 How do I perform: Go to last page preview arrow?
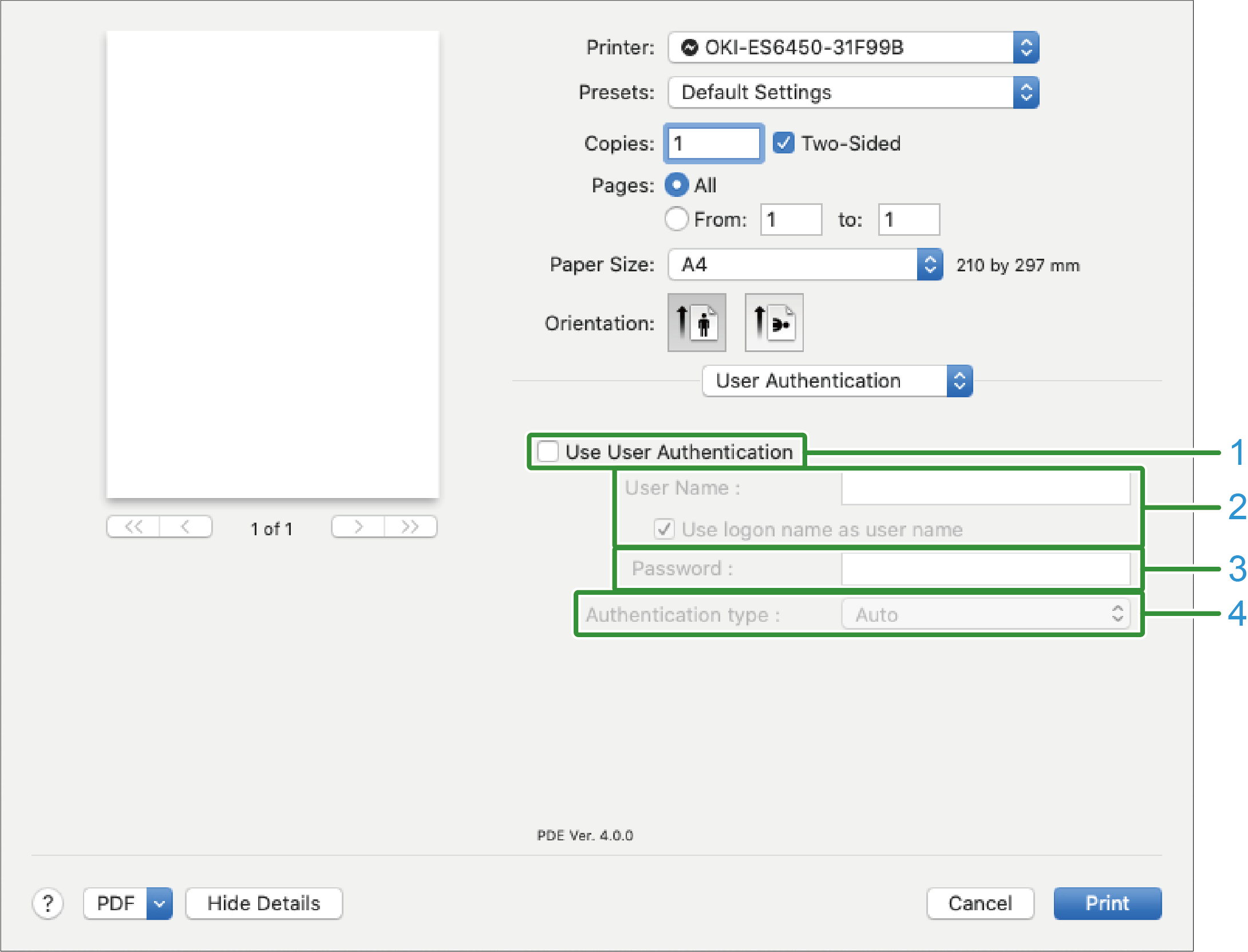(410, 527)
